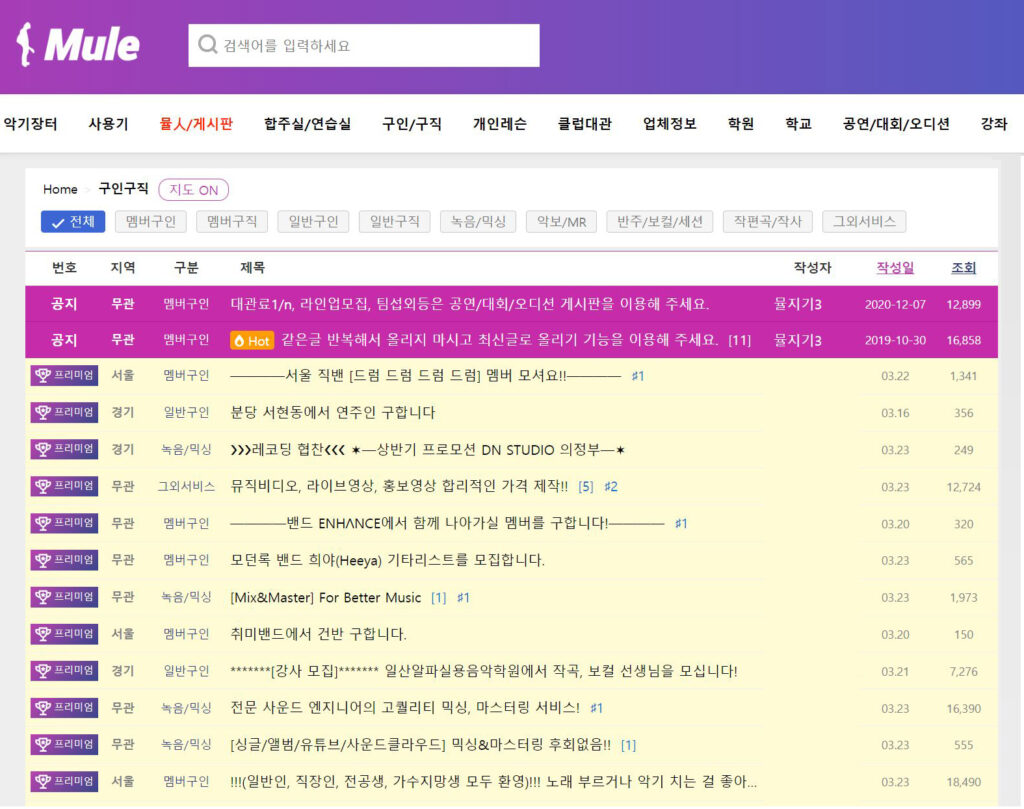Open notice about 대관료1/n 라인업모집
Image resolution: width=1024 pixels, height=809 pixels.
tap(470, 304)
